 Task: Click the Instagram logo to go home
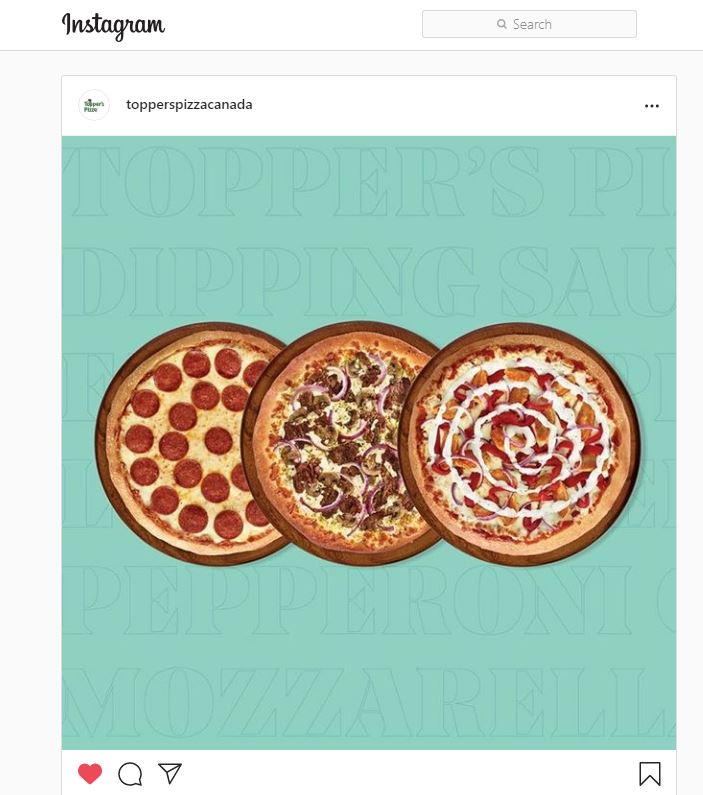point(114,25)
